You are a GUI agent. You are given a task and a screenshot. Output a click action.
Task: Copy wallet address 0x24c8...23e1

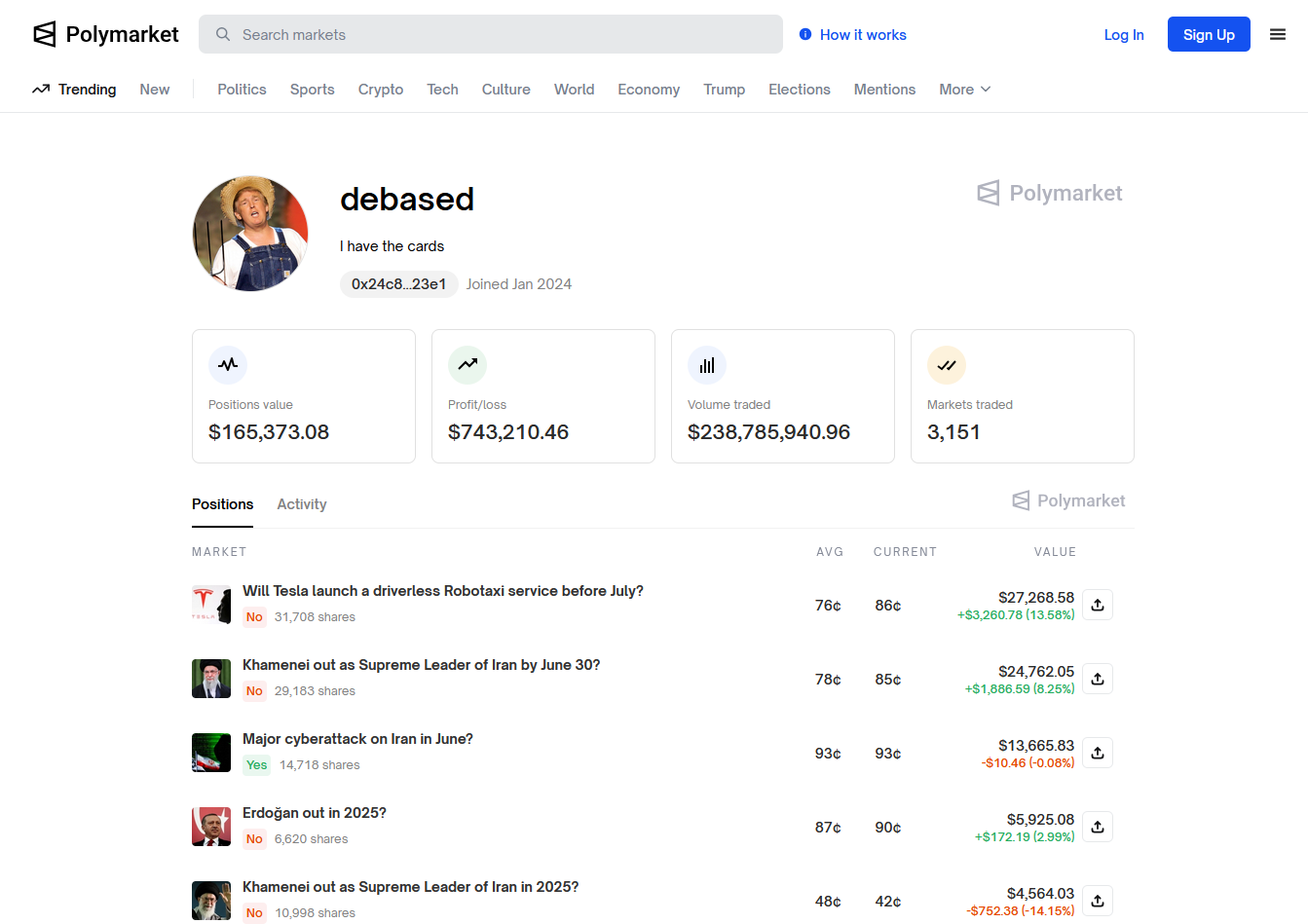pyautogui.click(x=398, y=284)
